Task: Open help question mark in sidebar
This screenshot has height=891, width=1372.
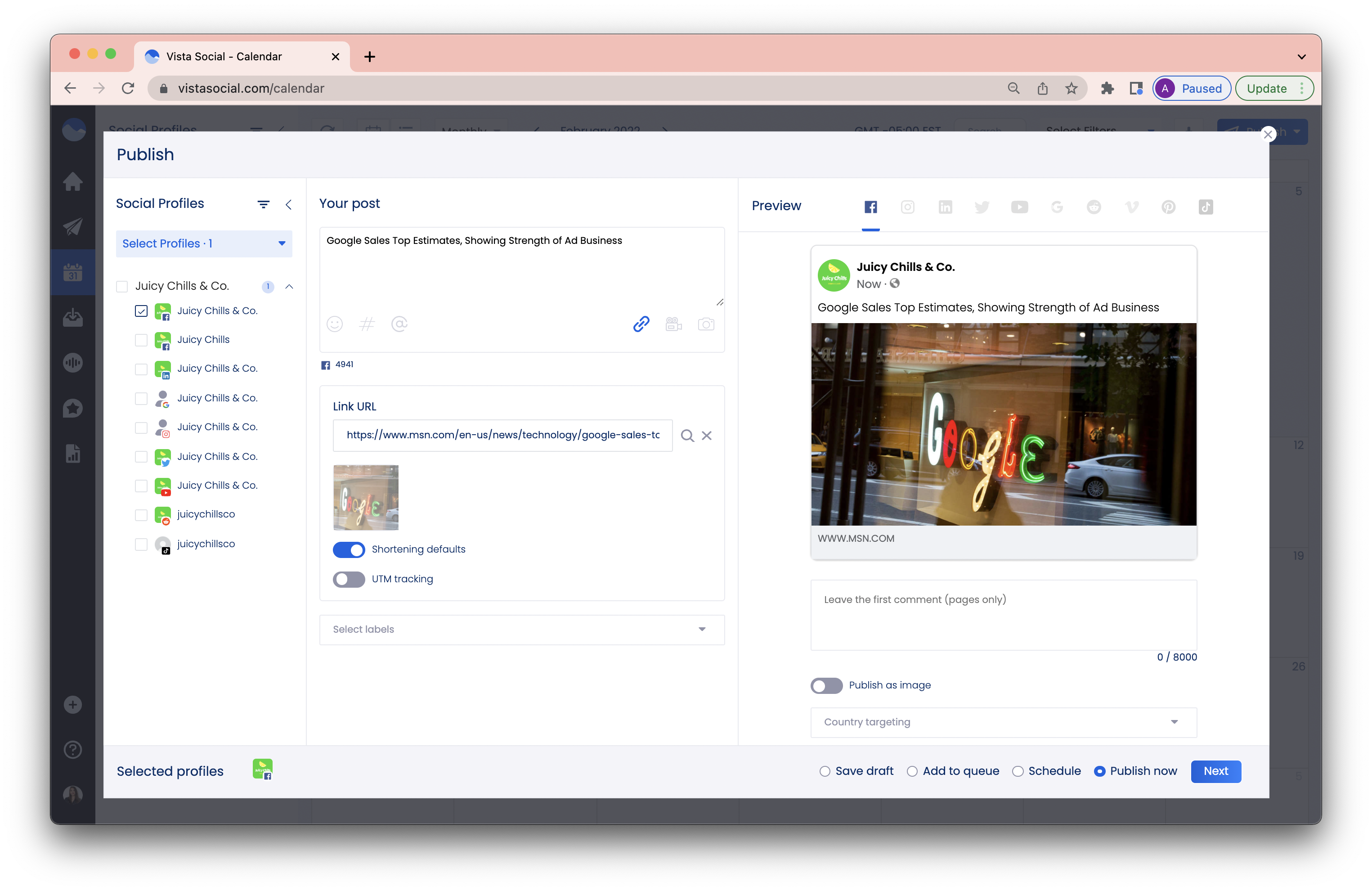Action: pos(72,750)
